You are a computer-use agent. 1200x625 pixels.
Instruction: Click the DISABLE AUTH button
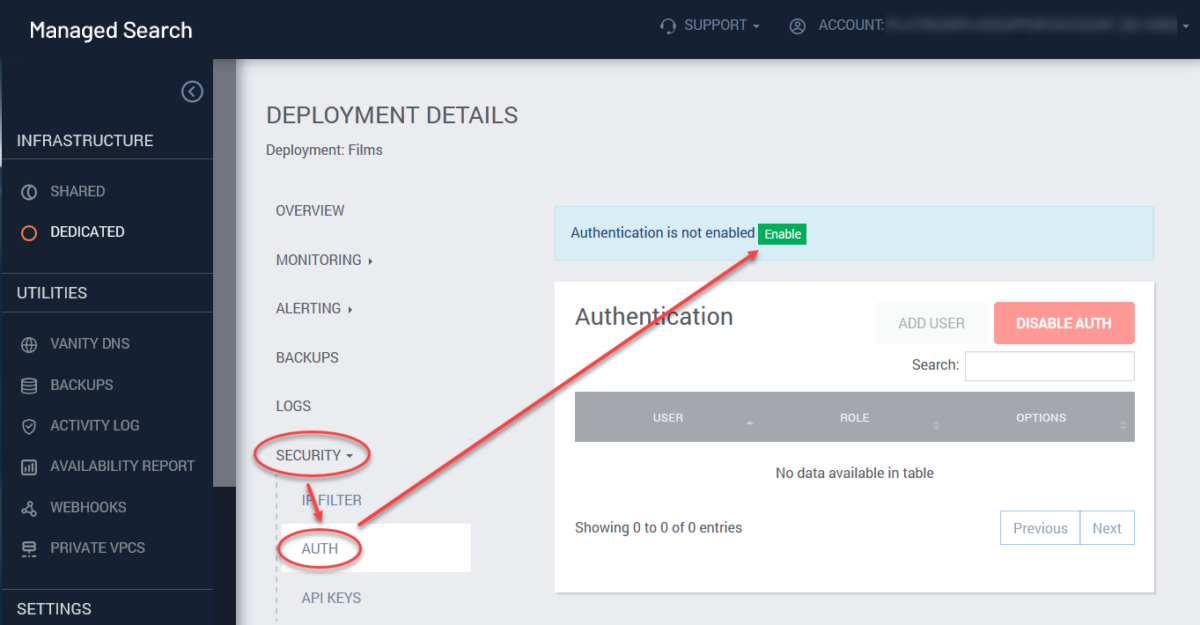point(1064,323)
